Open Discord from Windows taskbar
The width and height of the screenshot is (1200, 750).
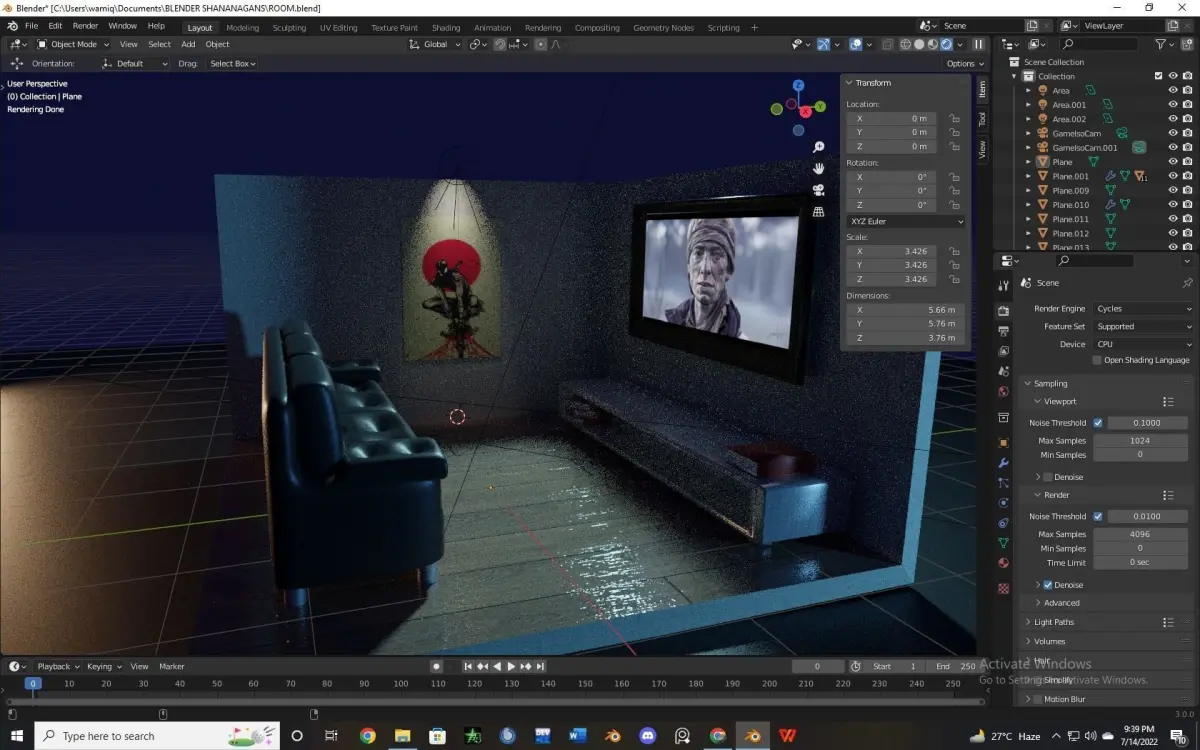647,736
